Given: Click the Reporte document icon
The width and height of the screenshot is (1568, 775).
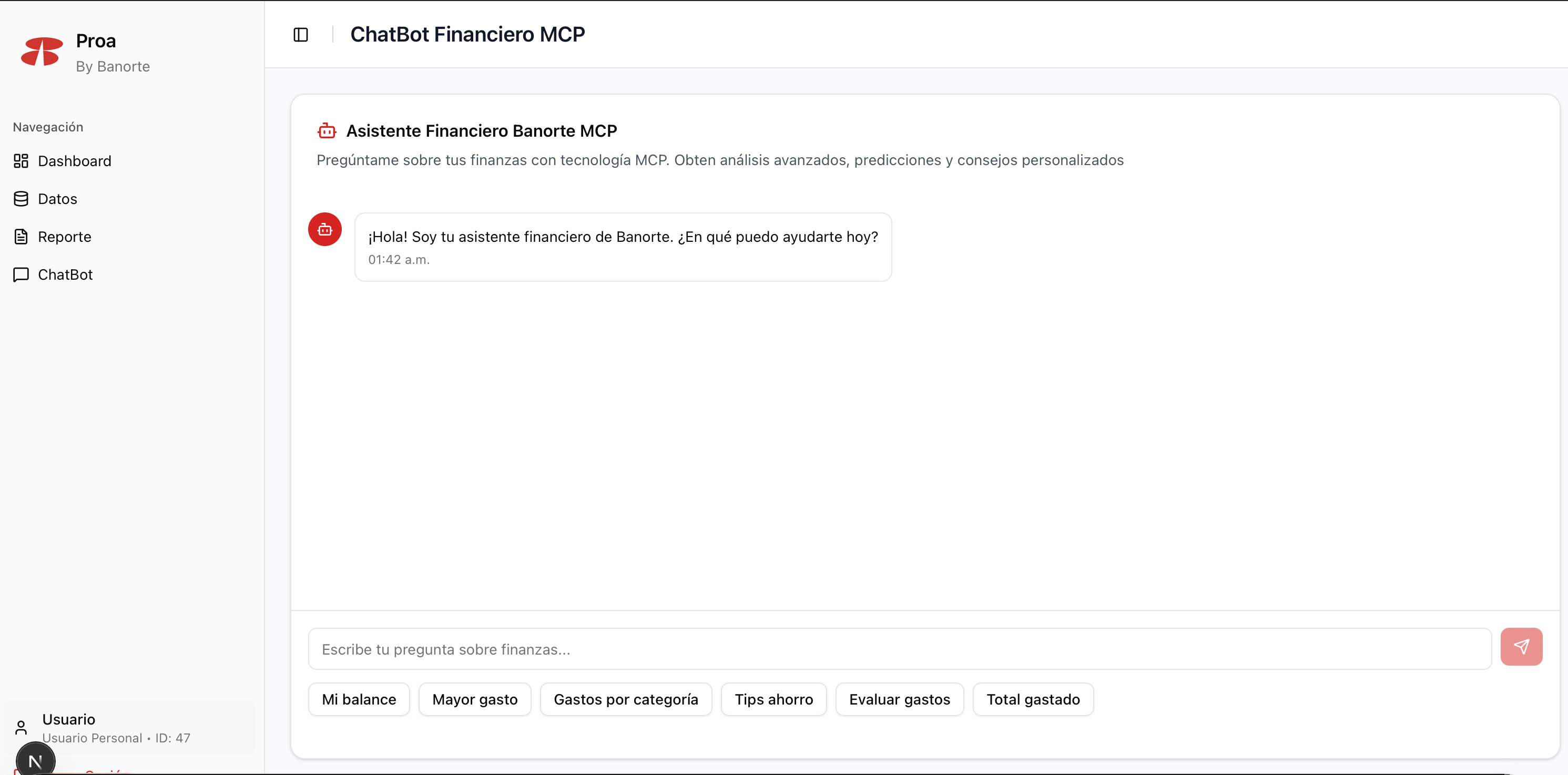Looking at the screenshot, I should 22,237.
